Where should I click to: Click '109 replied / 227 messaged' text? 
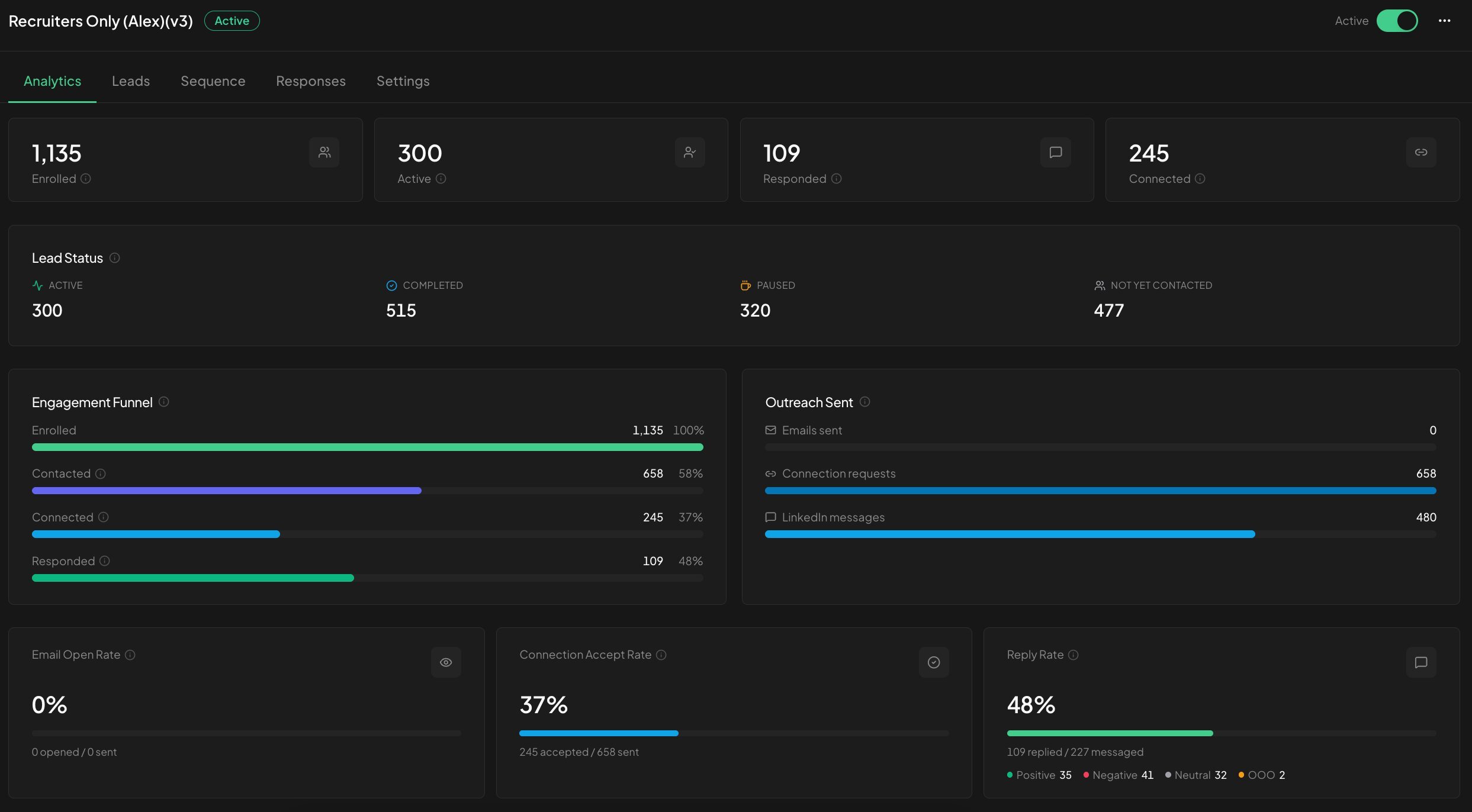point(1075,752)
